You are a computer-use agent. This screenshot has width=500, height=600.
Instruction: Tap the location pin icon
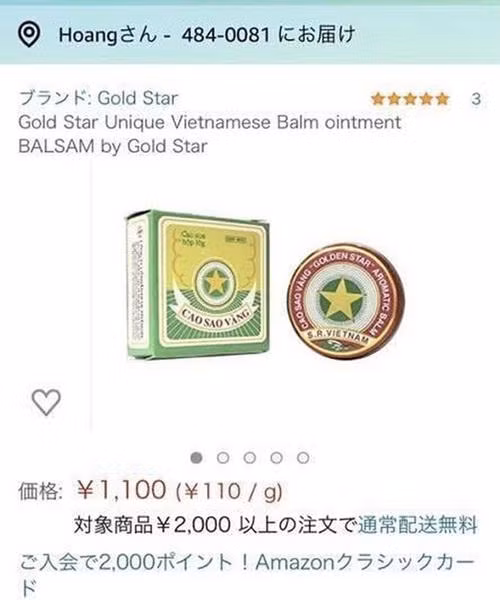click(x=29, y=34)
